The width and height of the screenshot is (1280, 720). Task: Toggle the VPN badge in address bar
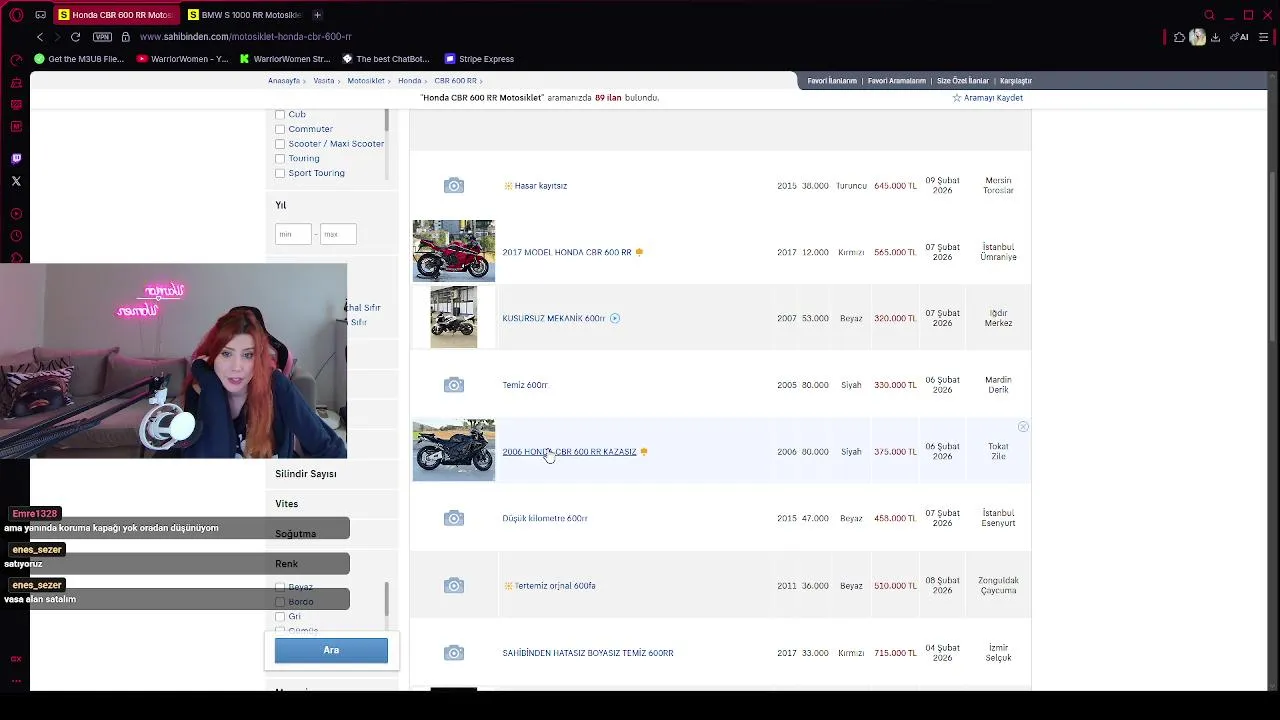pyautogui.click(x=102, y=37)
